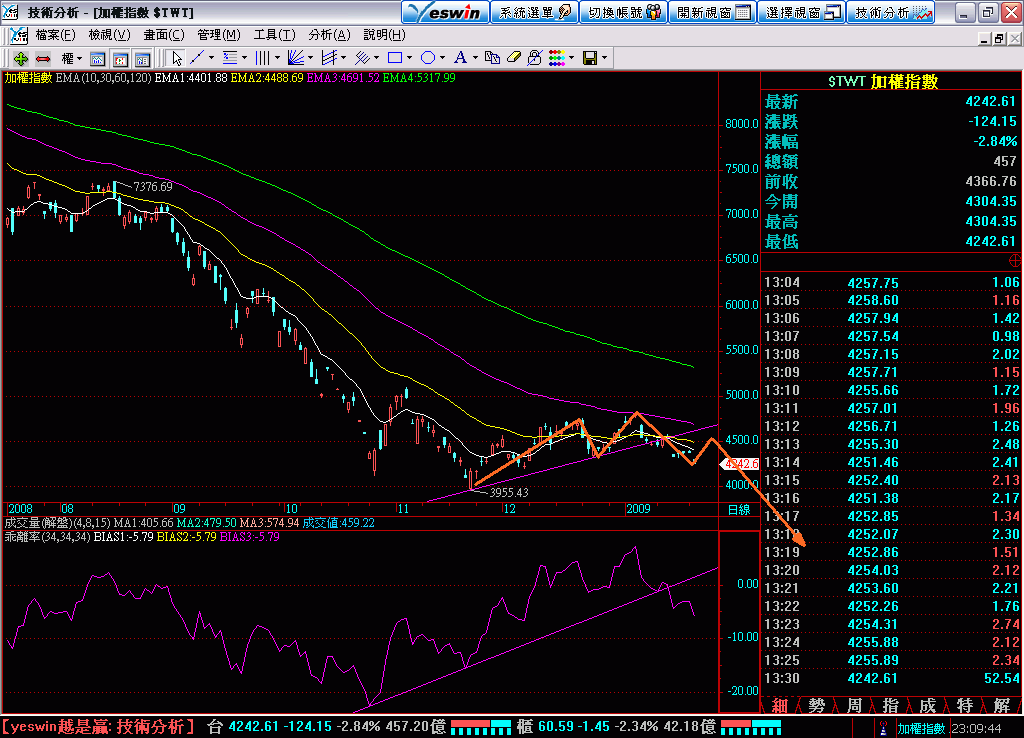Select the 13:04 tick row
This screenshot has width=1024, height=738.
[x=891, y=282]
